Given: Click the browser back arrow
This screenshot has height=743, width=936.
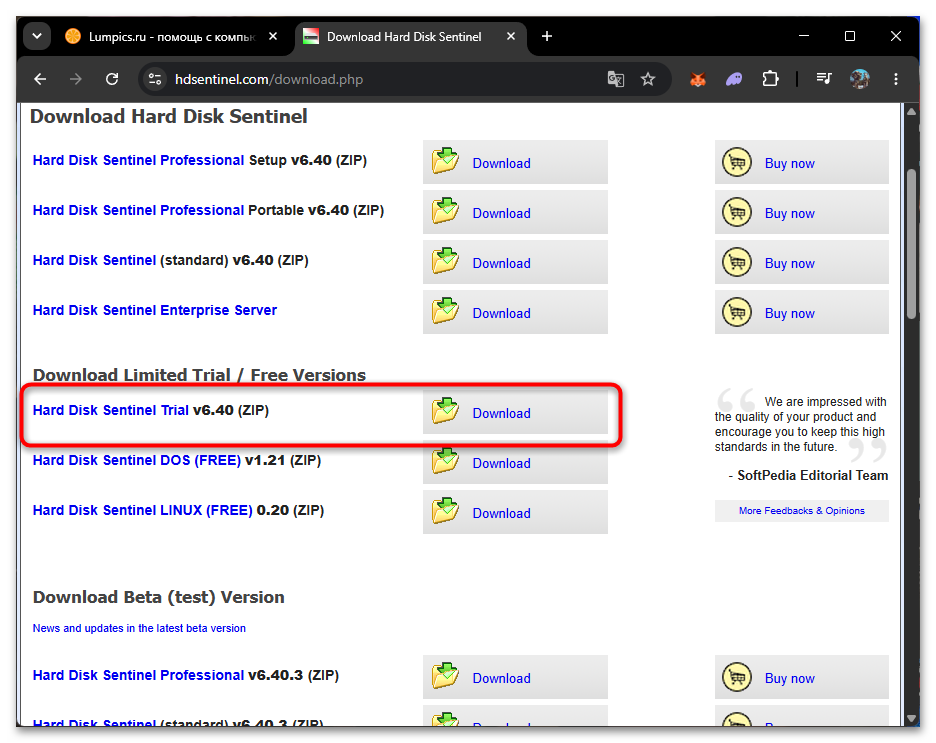Looking at the screenshot, I should coord(40,79).
